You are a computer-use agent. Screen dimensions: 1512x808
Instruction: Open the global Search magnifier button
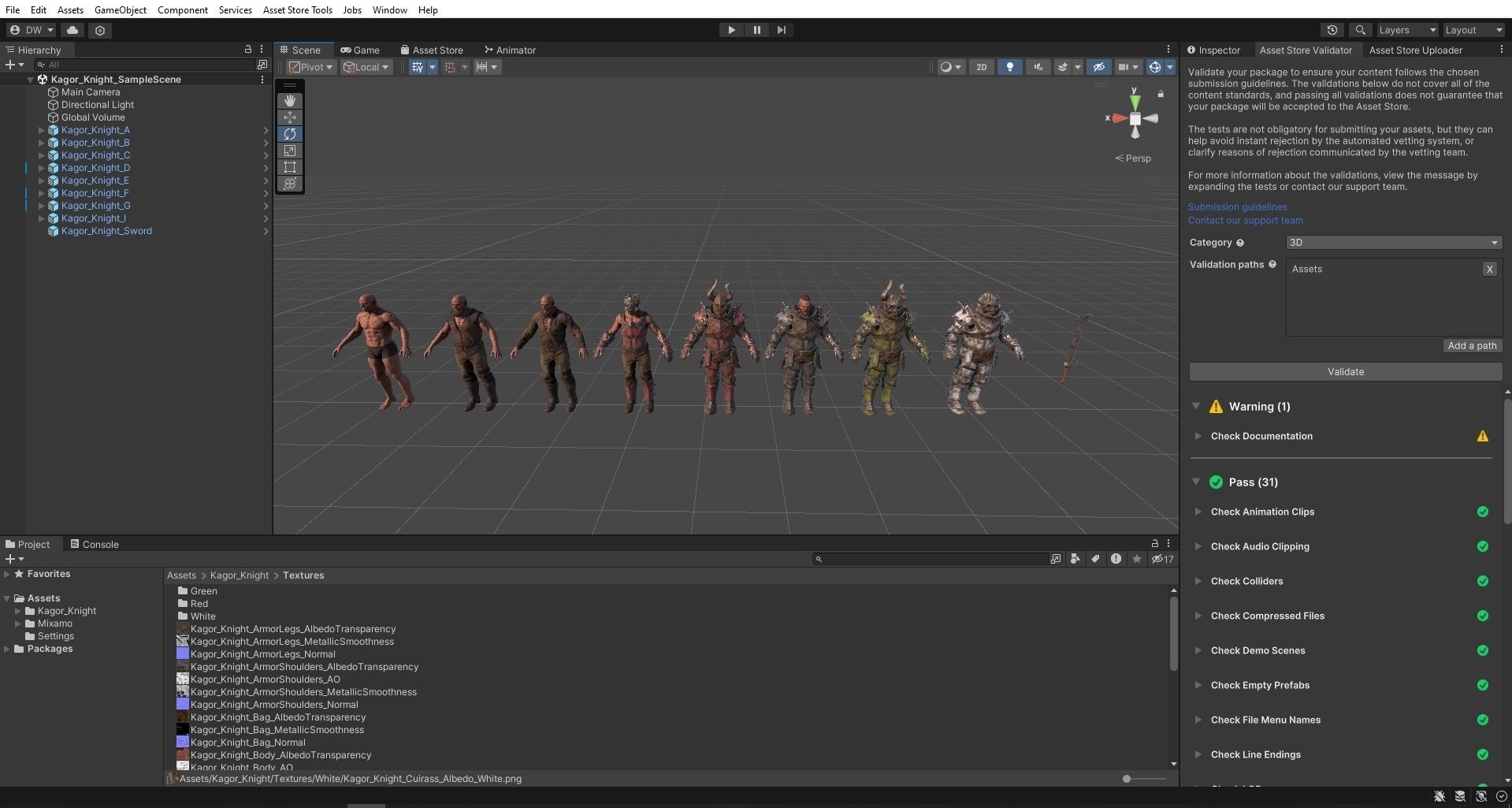click(x=1360, y=30)
